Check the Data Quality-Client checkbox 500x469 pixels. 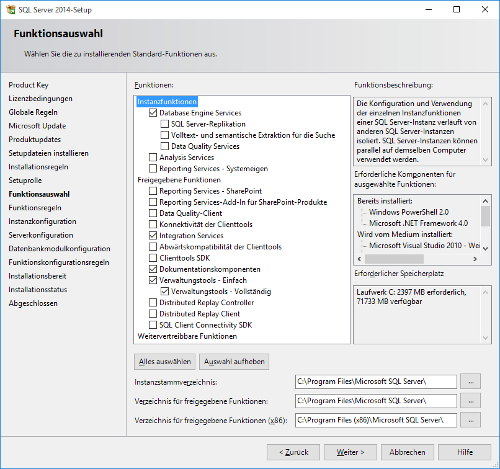pos(153,213)
